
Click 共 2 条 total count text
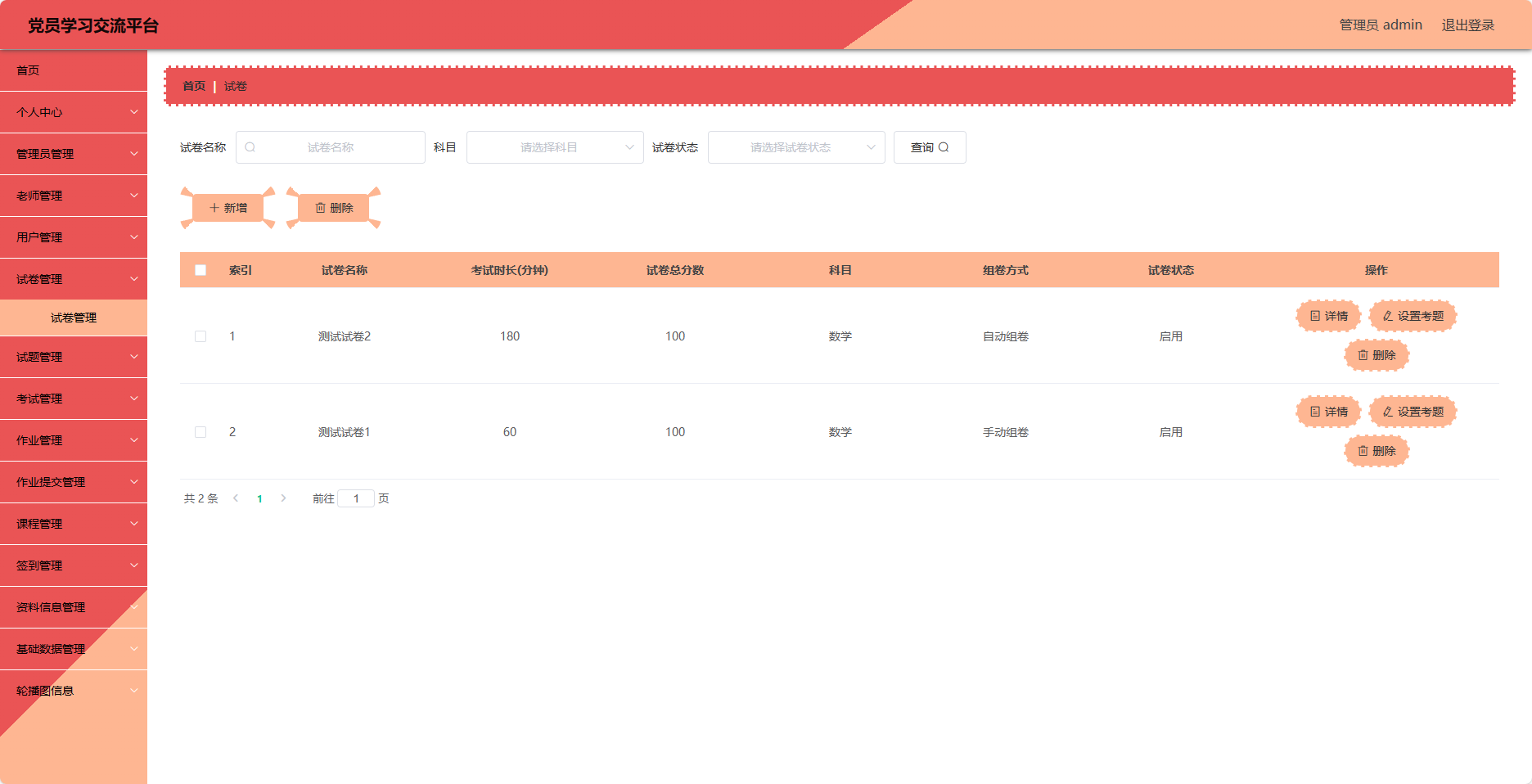[x=201, y=498]
